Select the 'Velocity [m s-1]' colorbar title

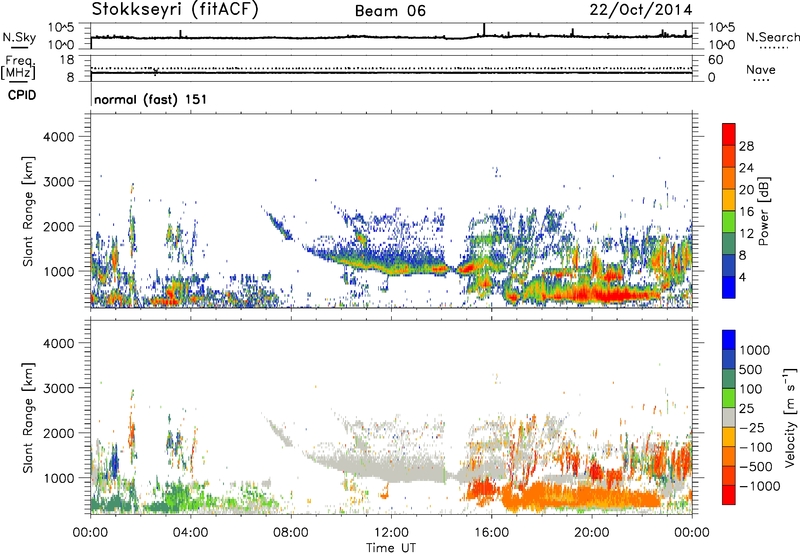790,417
